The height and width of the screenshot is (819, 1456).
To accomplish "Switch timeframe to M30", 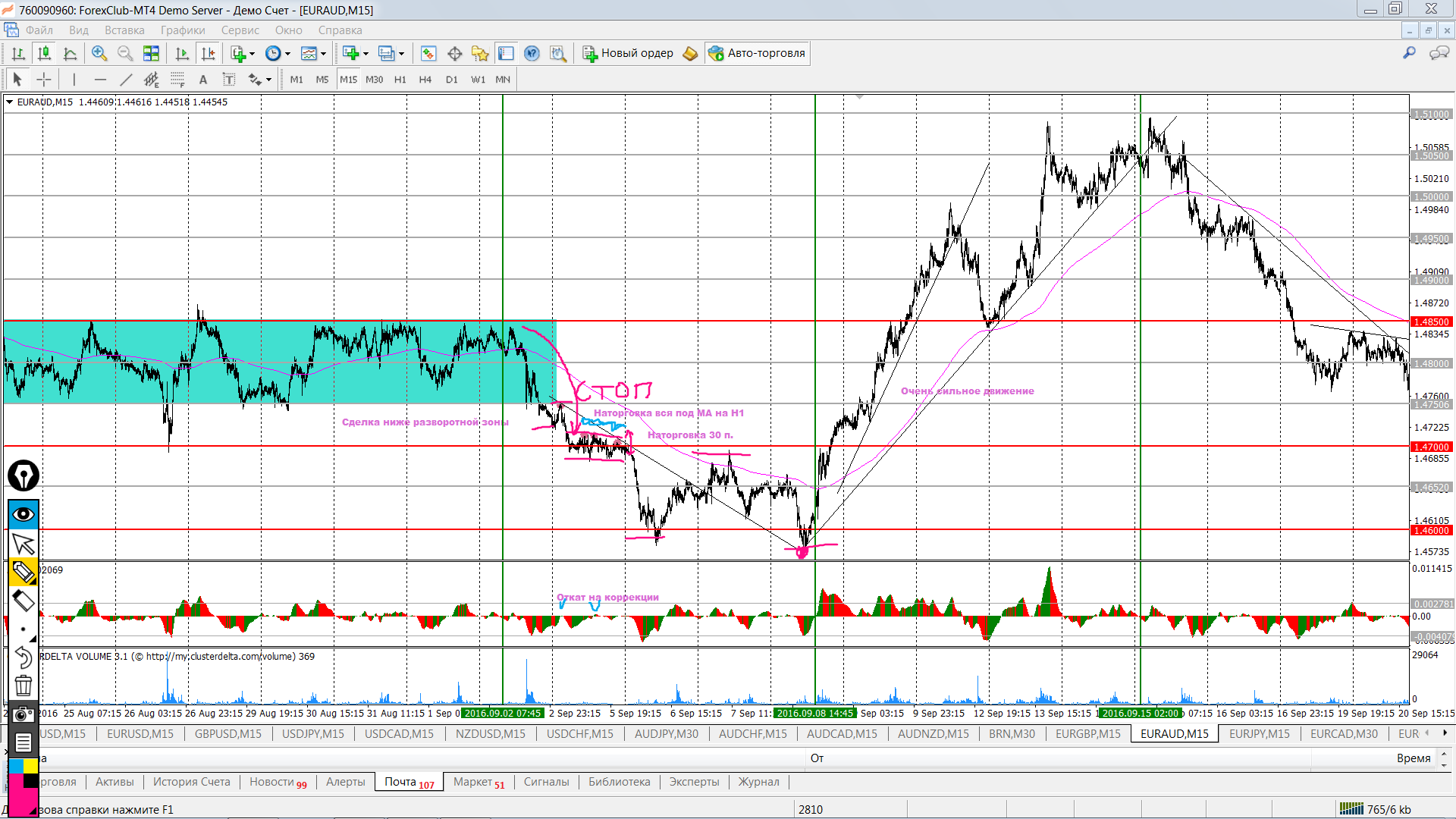I will pos(375,79).
